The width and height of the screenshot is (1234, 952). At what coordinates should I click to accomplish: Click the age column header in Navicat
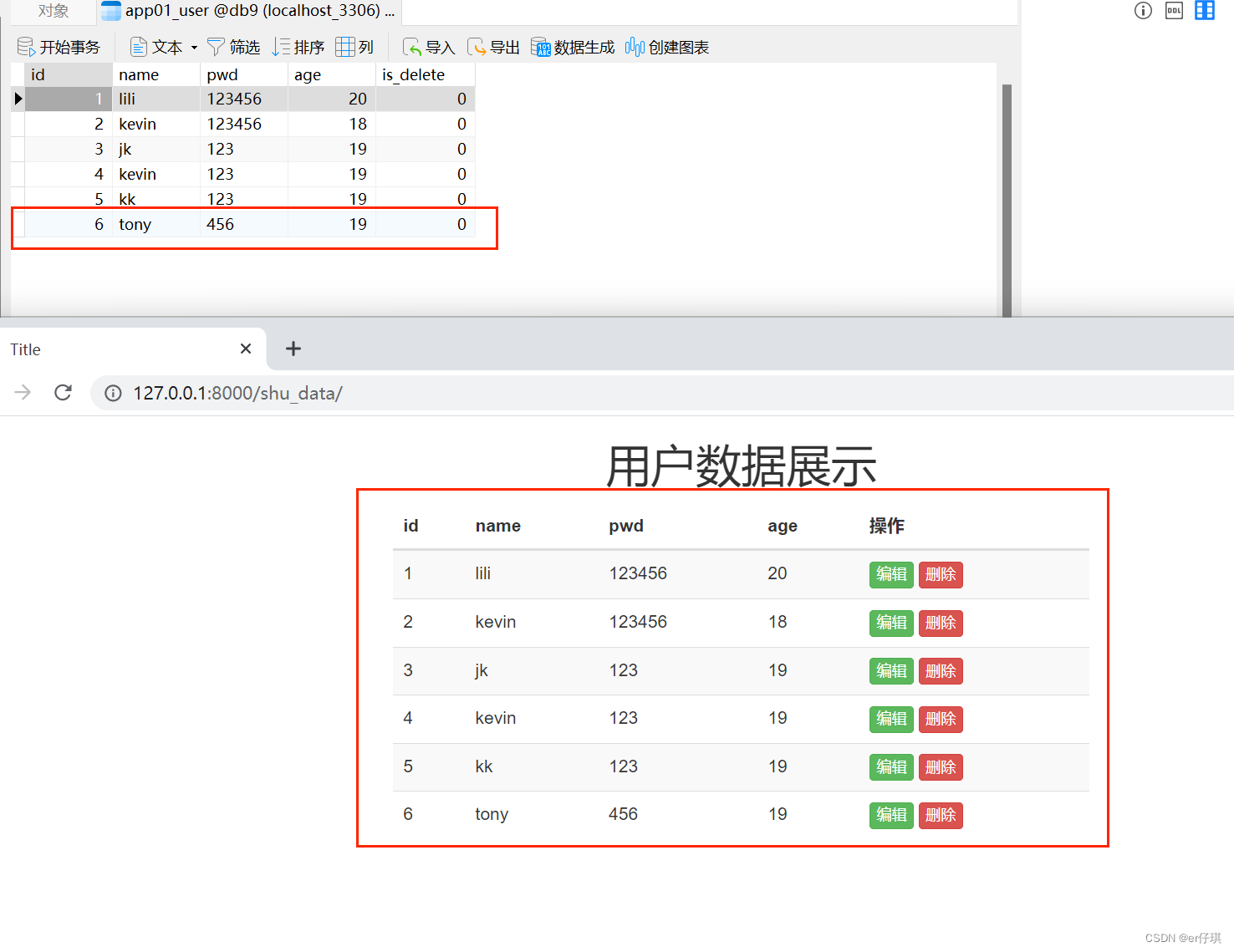click(x=332, y=74)
